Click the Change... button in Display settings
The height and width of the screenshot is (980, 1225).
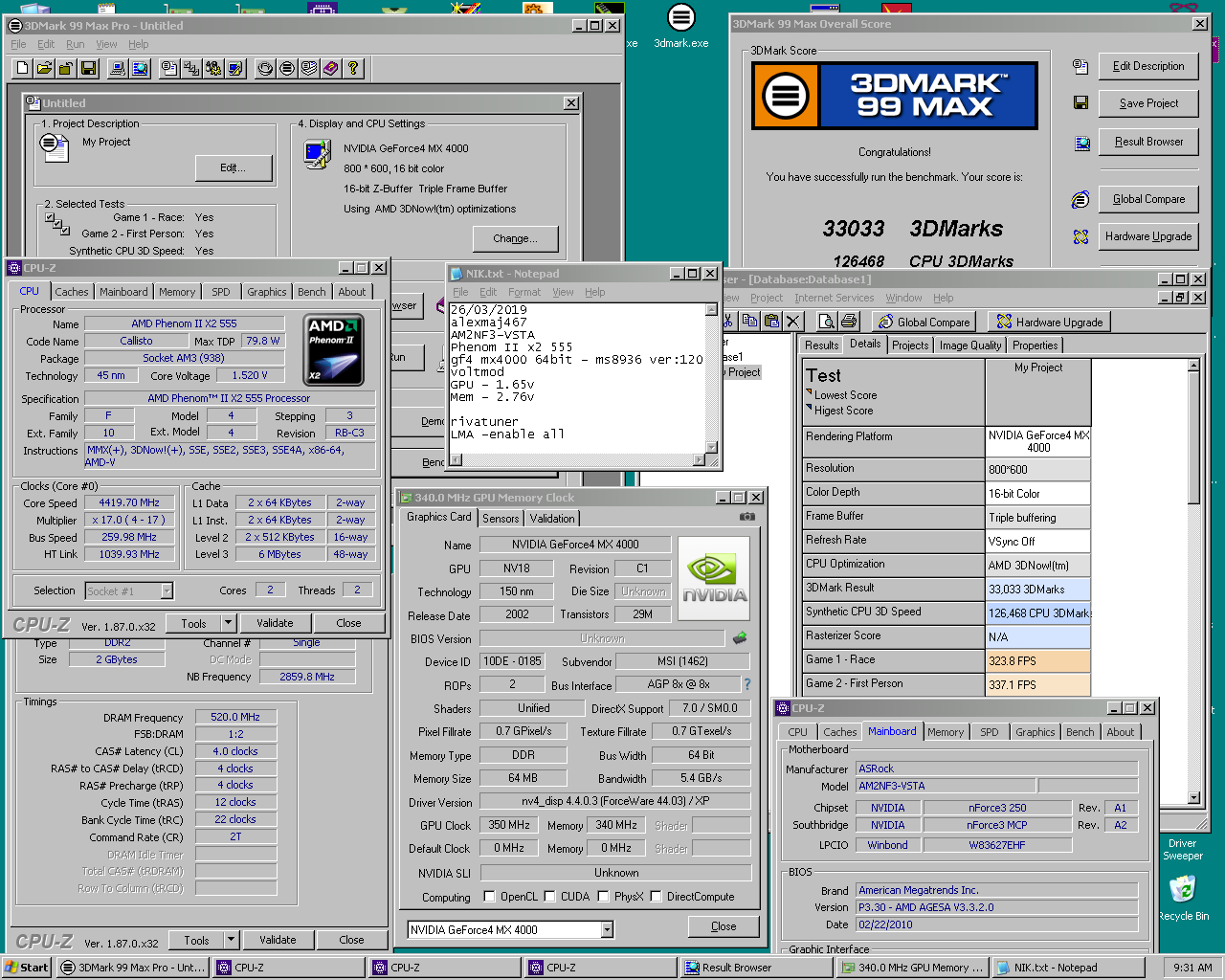point(515,238)
